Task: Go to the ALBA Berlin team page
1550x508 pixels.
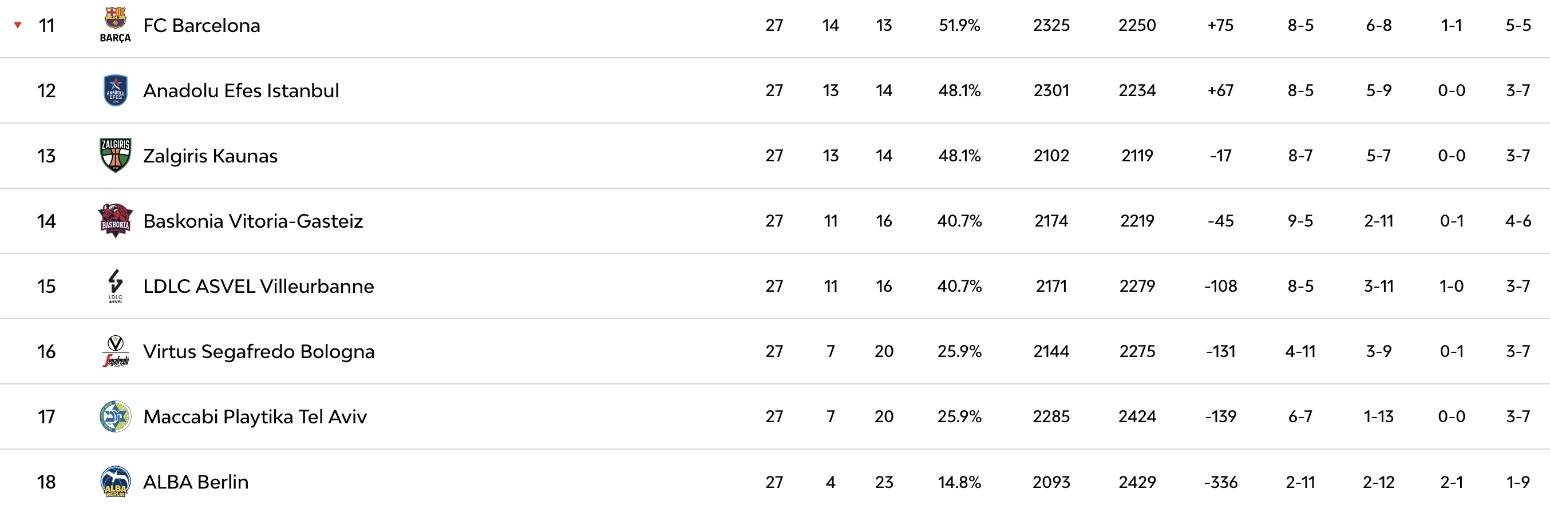Action: point(196,482)
